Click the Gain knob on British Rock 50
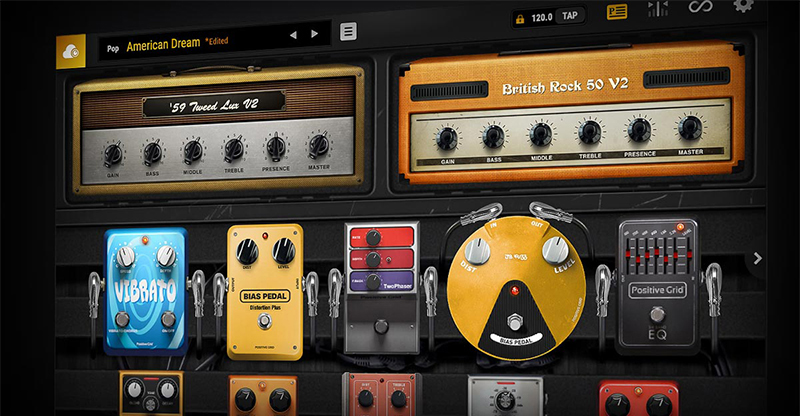The image size is (800, 416). pos(447,138)
